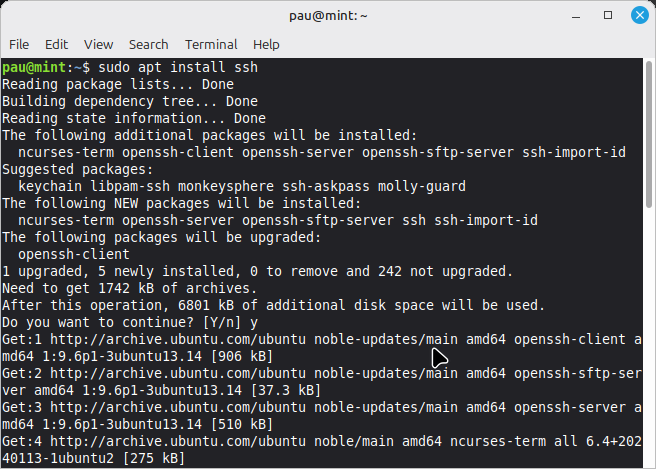
Task: Open the Search menu
Action: point(148,44)
